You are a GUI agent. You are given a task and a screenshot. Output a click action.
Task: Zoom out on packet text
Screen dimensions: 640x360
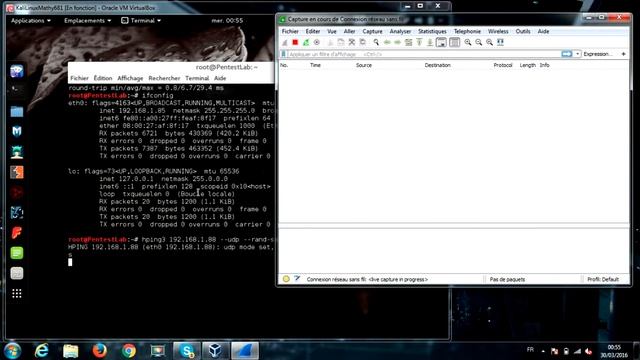[478, 42]
